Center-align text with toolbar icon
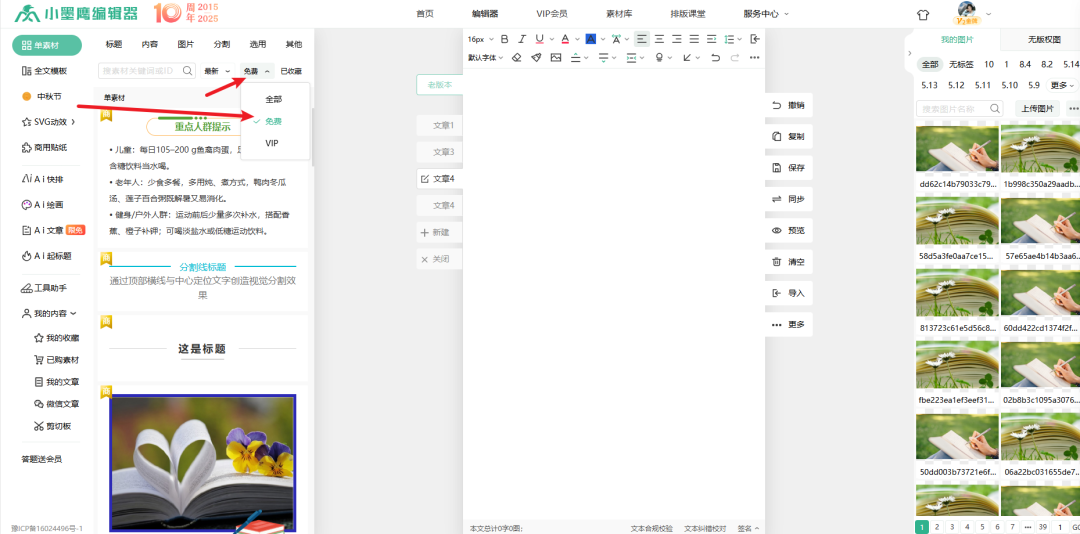The image size is (1080, 534). point(659,39)
